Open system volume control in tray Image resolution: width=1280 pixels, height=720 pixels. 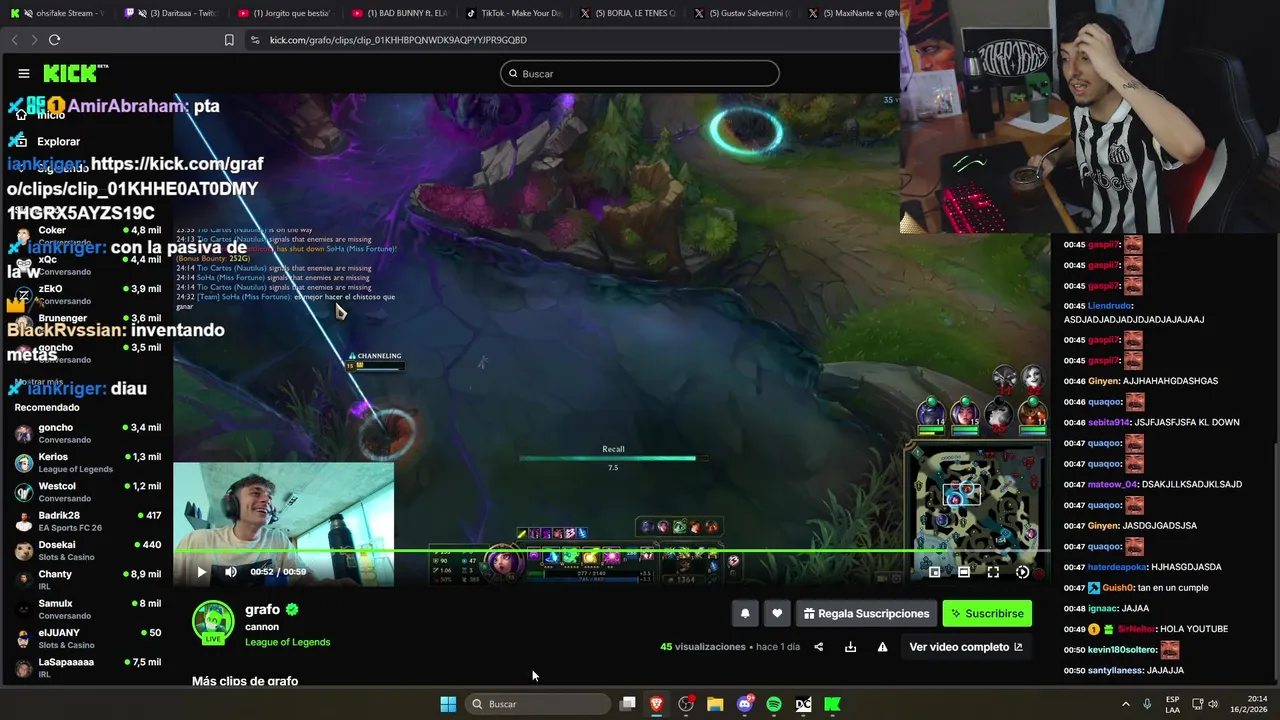coord(1213,704)
